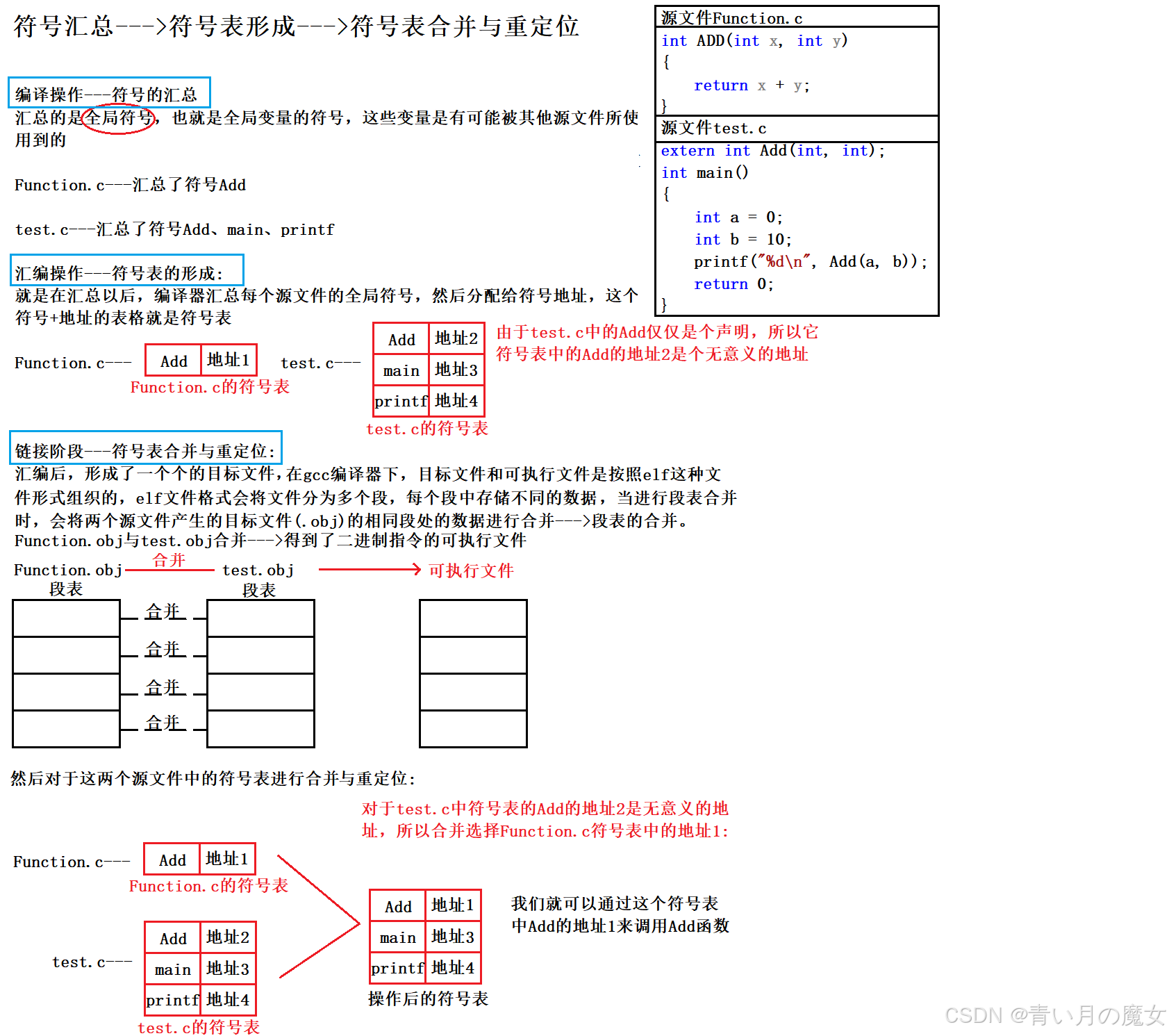The height and width of the screenshot is (1036, 1169).
Task: Click the text "中Add的地址1来调用Add函数"
Action: [620, 926]
